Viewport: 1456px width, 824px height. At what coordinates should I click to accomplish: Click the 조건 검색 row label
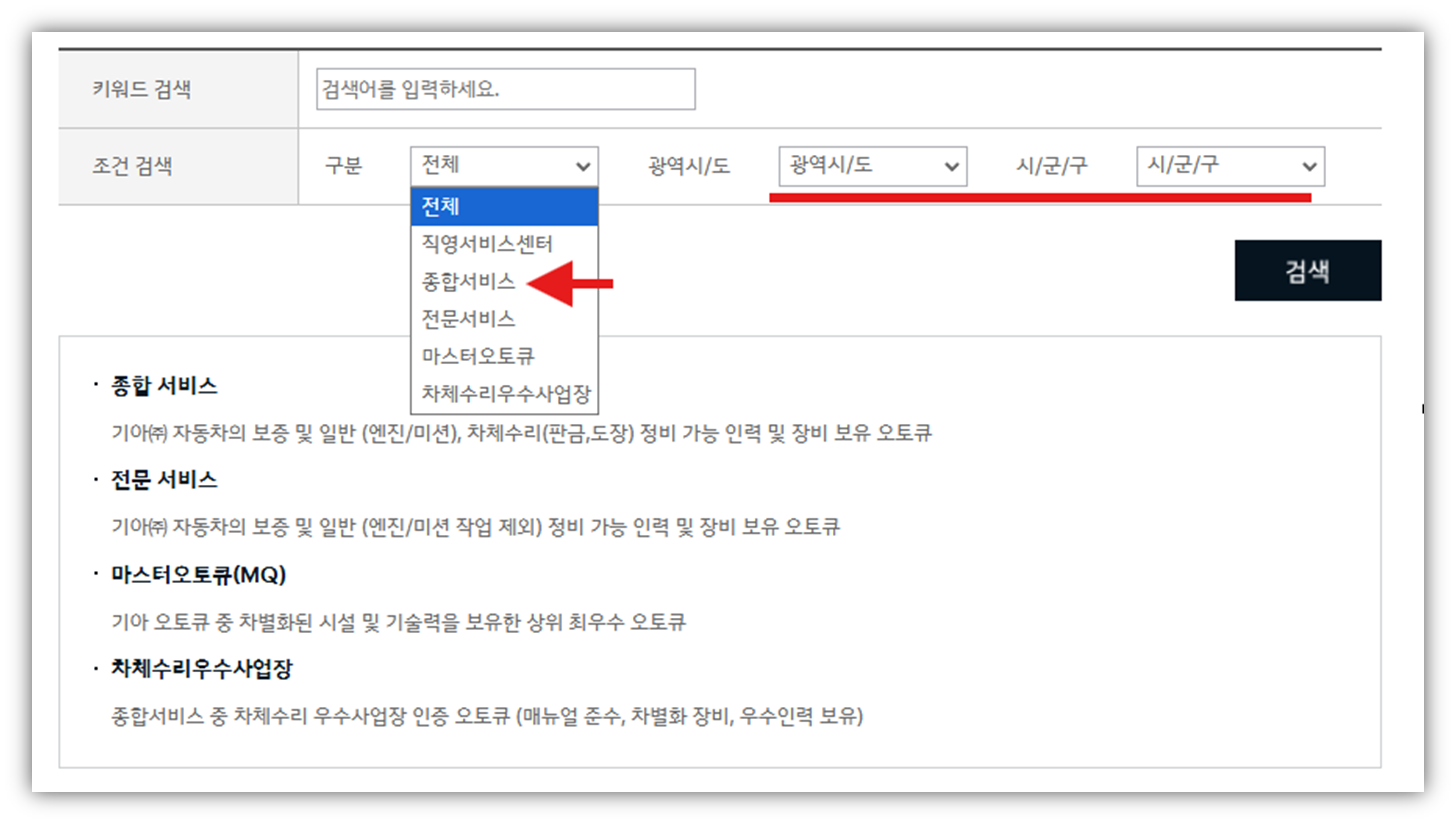tap(131, 166)
